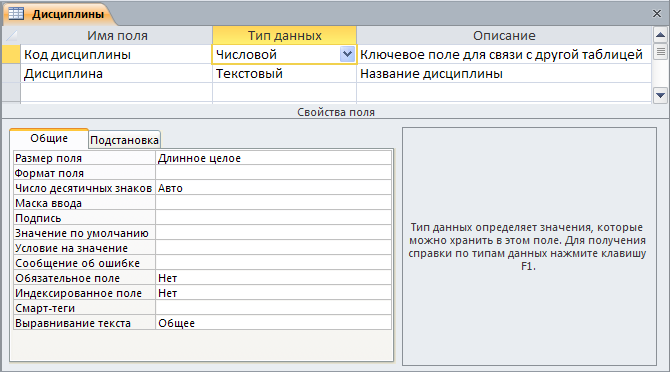Click the Название дисциплины description cell
This screenshot has height=372, width=670.
tap(504, 73)
